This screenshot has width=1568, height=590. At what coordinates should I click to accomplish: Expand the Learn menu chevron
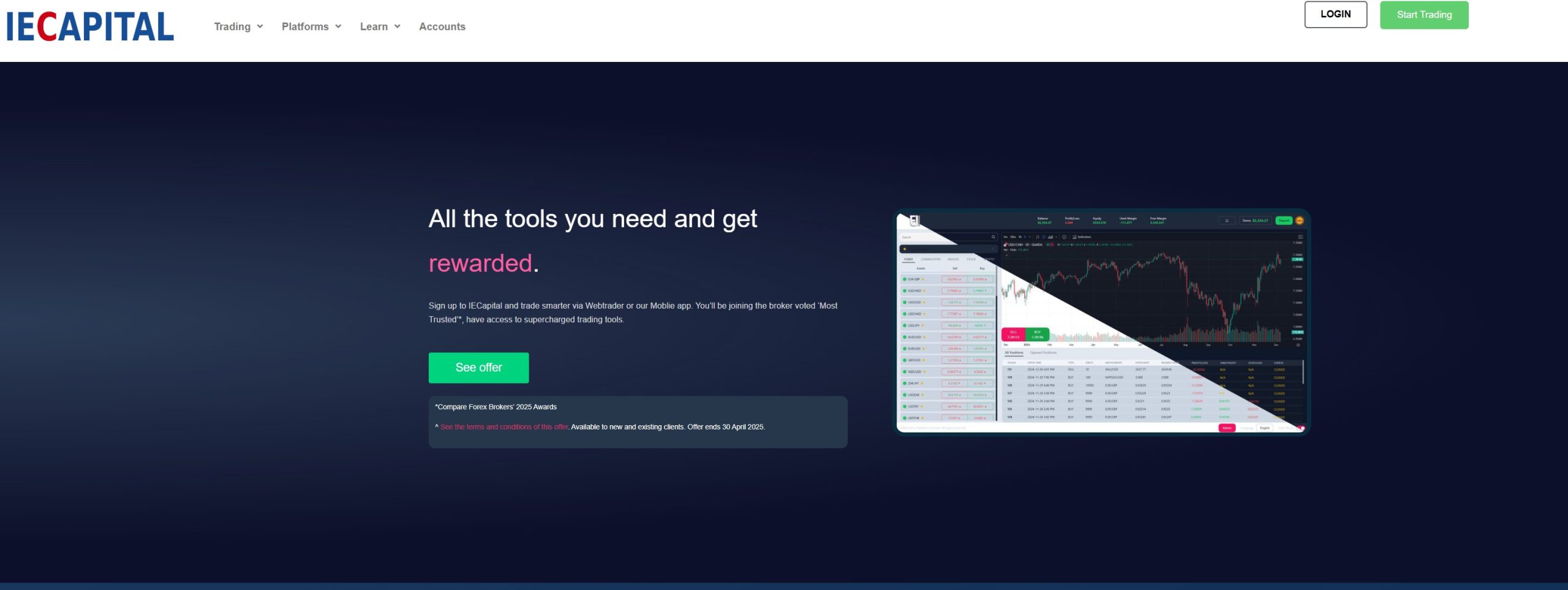tap(398, 26)
